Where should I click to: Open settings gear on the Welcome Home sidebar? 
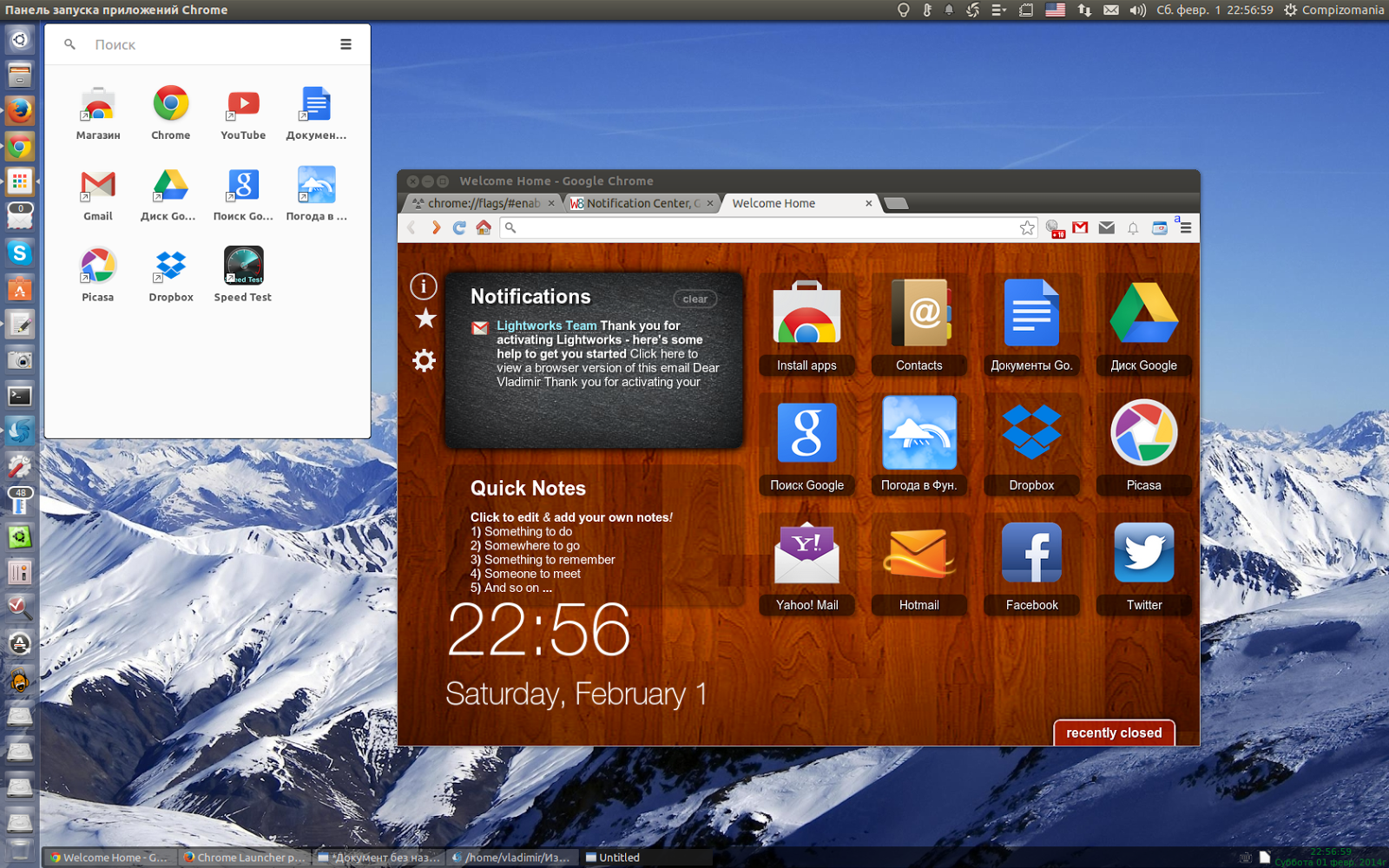click(425, 360)
